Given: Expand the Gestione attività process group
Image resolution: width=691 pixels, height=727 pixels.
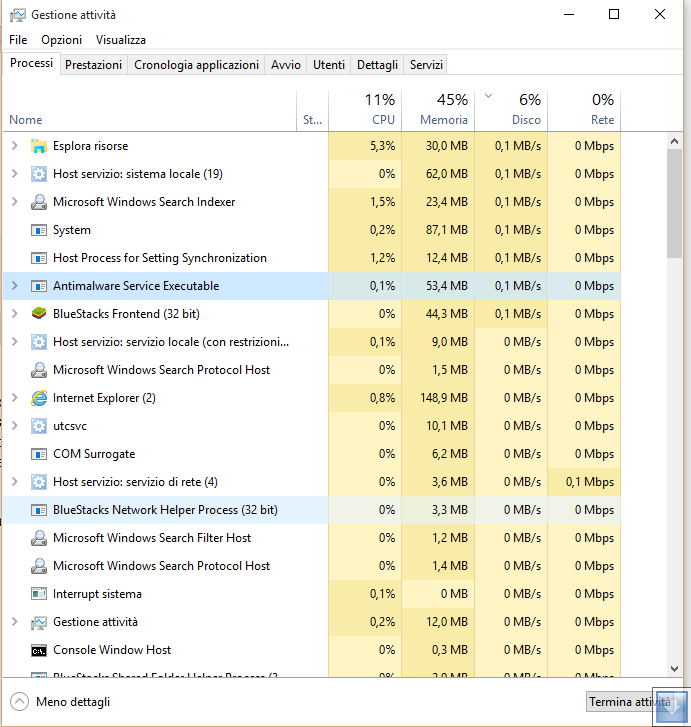Looking at the screenshot, I should tap(14, 622).
